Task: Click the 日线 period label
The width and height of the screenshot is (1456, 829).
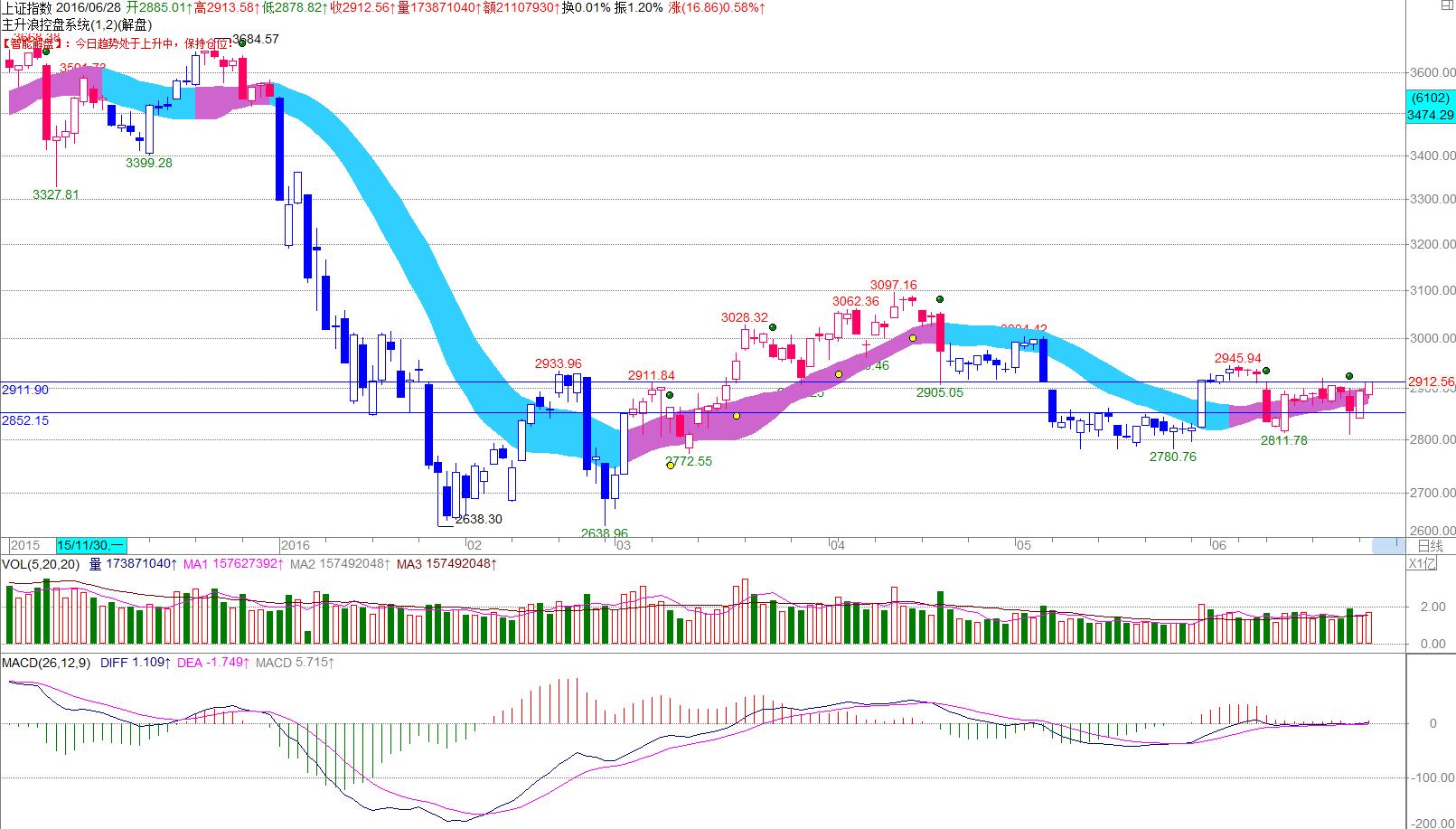Action: (1430, 546)
